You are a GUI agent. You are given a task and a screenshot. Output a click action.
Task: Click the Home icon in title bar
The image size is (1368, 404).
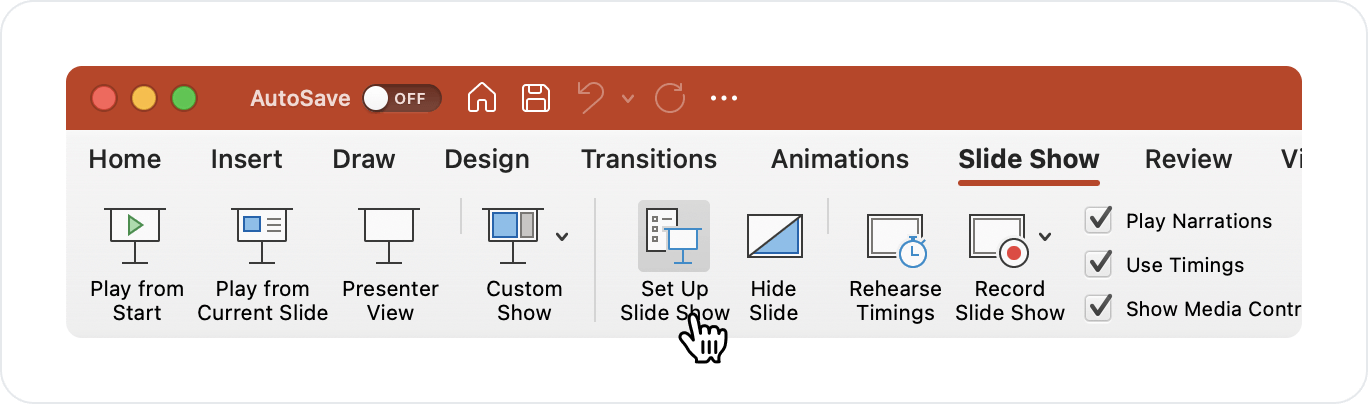click(482, 98)
